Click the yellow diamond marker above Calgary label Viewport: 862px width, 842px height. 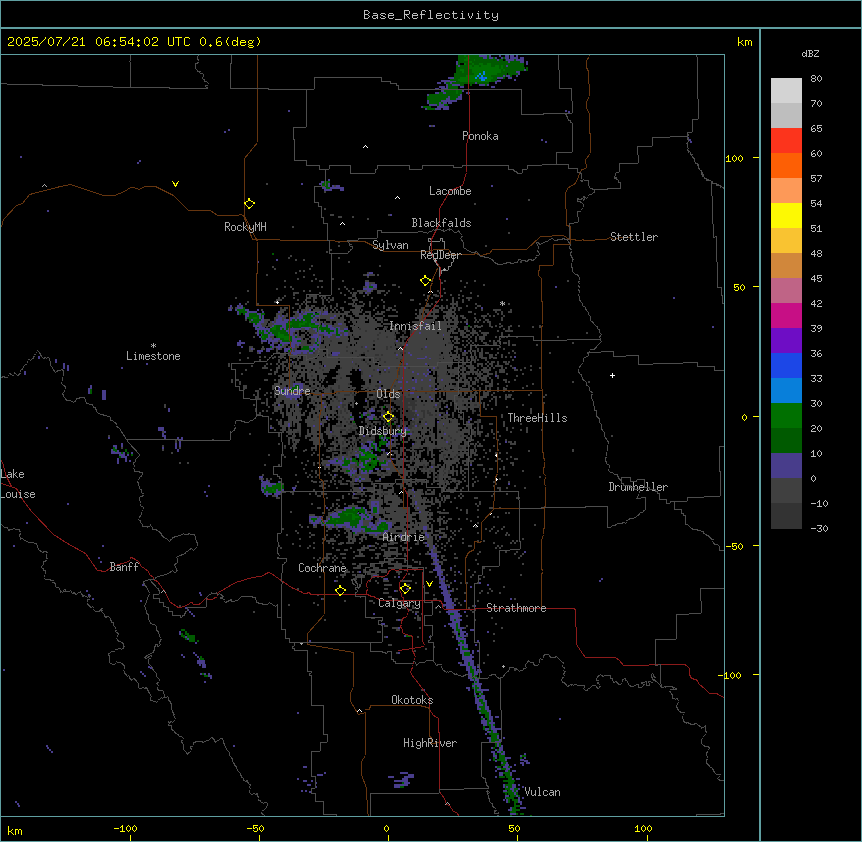pos(405,589)
